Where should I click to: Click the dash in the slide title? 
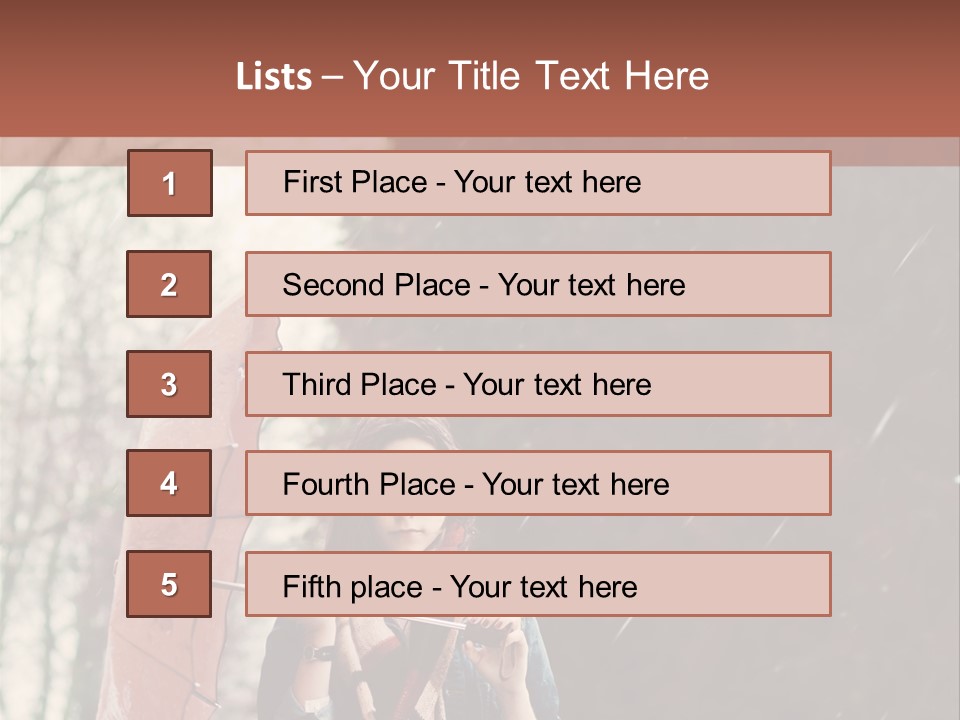click(332, 77)
